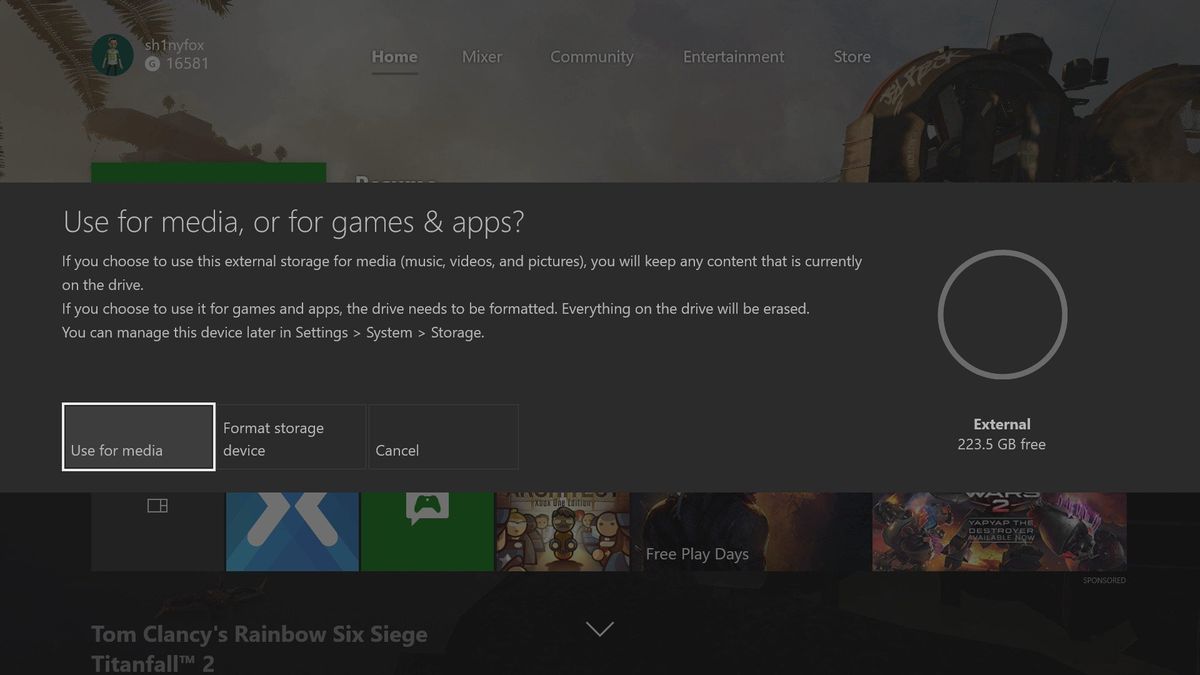Open sh1nyfox profile avatar

[x=113, y=55]
